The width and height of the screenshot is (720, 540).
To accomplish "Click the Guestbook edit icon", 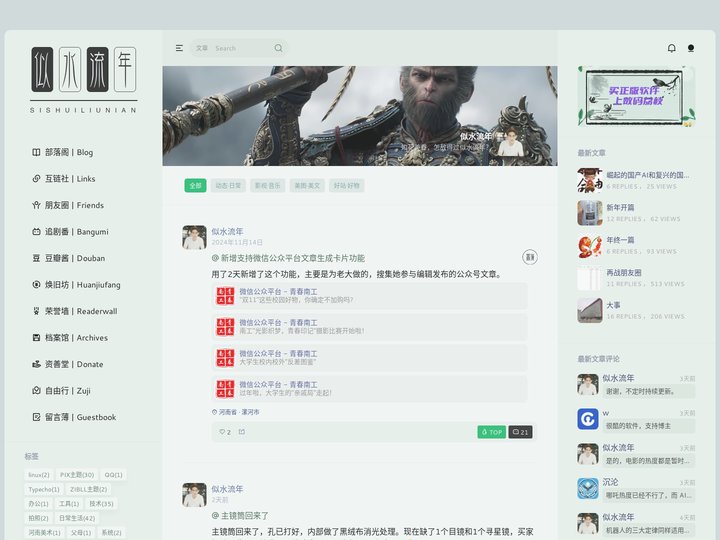I will pyautogui.click(x=36, y=417).
